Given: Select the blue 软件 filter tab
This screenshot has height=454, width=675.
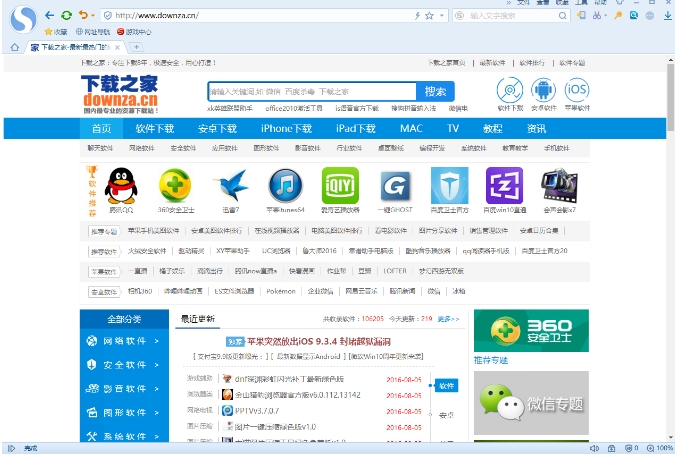Looking at the screenshot, I should point(446,386).
